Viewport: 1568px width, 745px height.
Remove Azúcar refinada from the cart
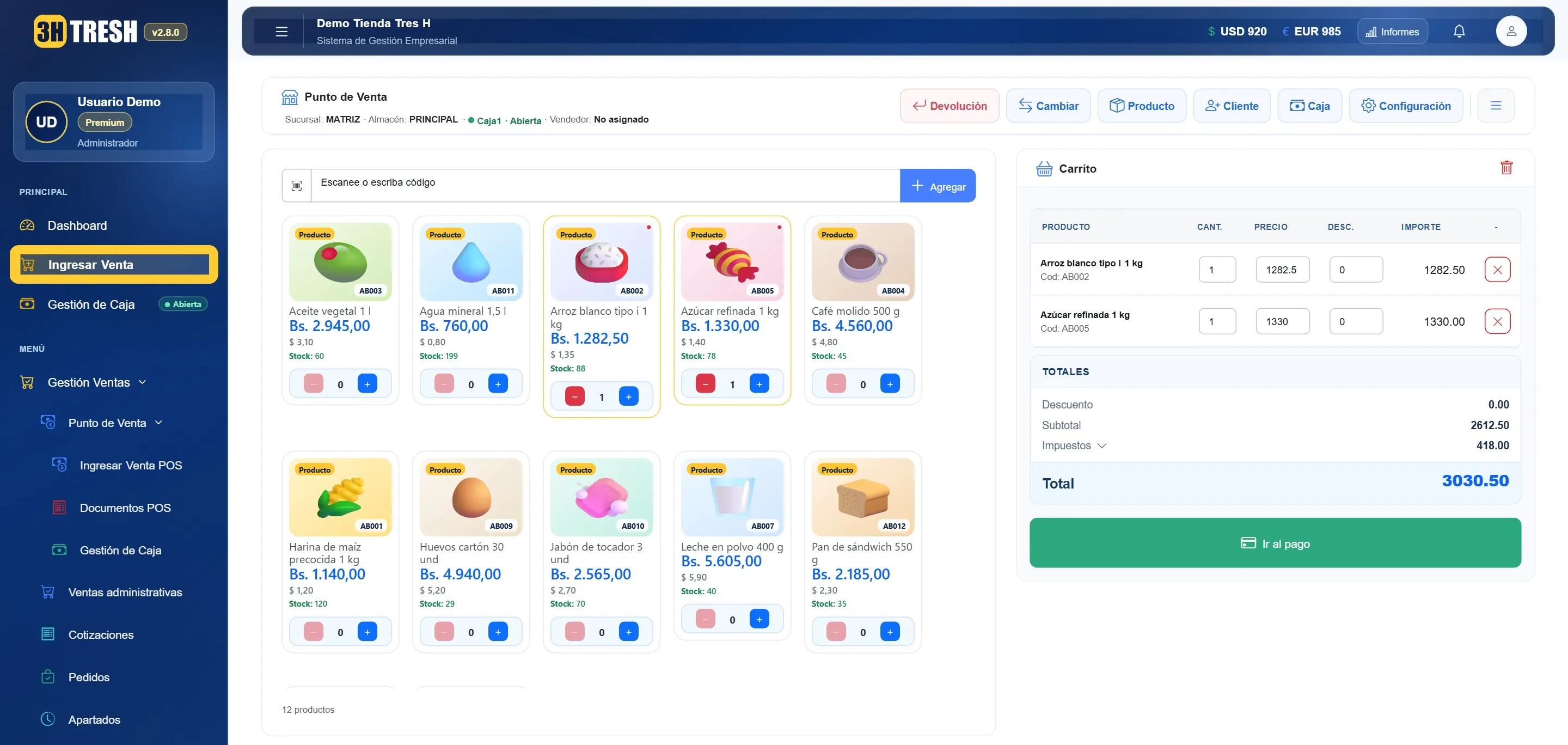1497,321
